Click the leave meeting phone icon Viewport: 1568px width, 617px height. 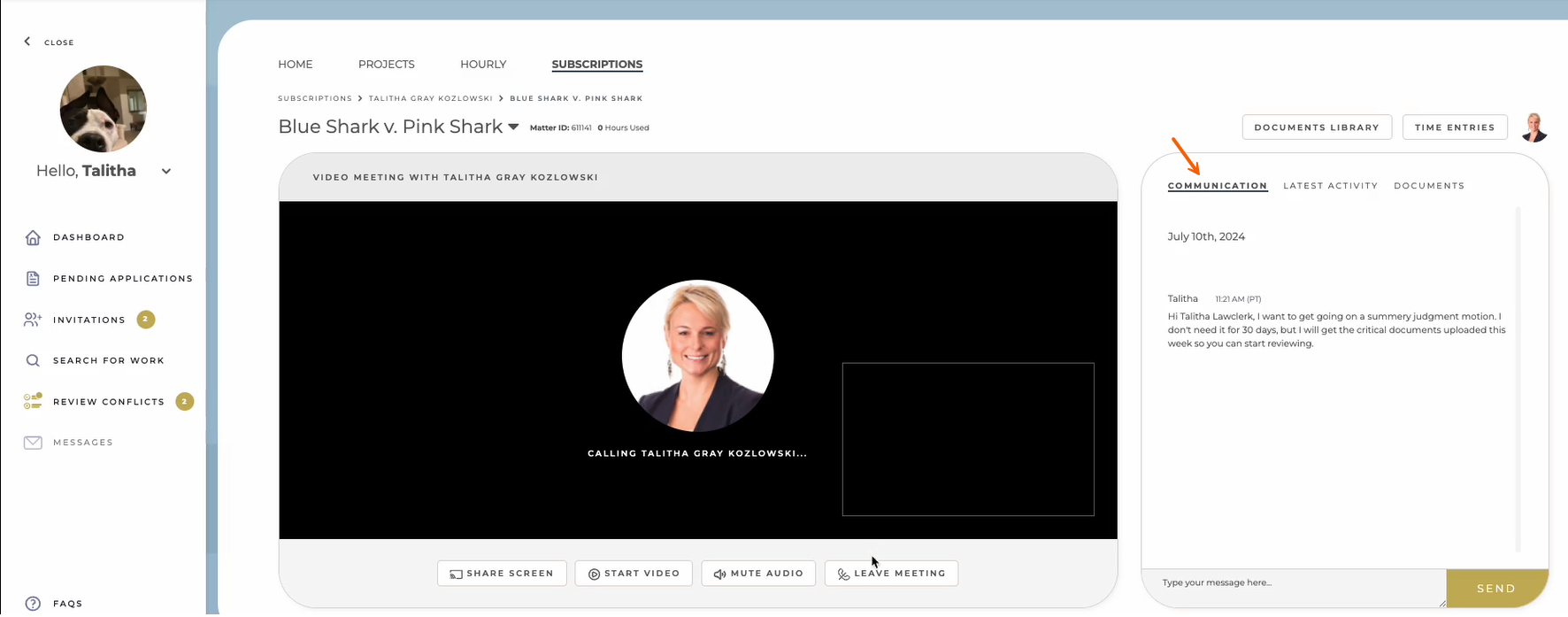coord(843,575)
